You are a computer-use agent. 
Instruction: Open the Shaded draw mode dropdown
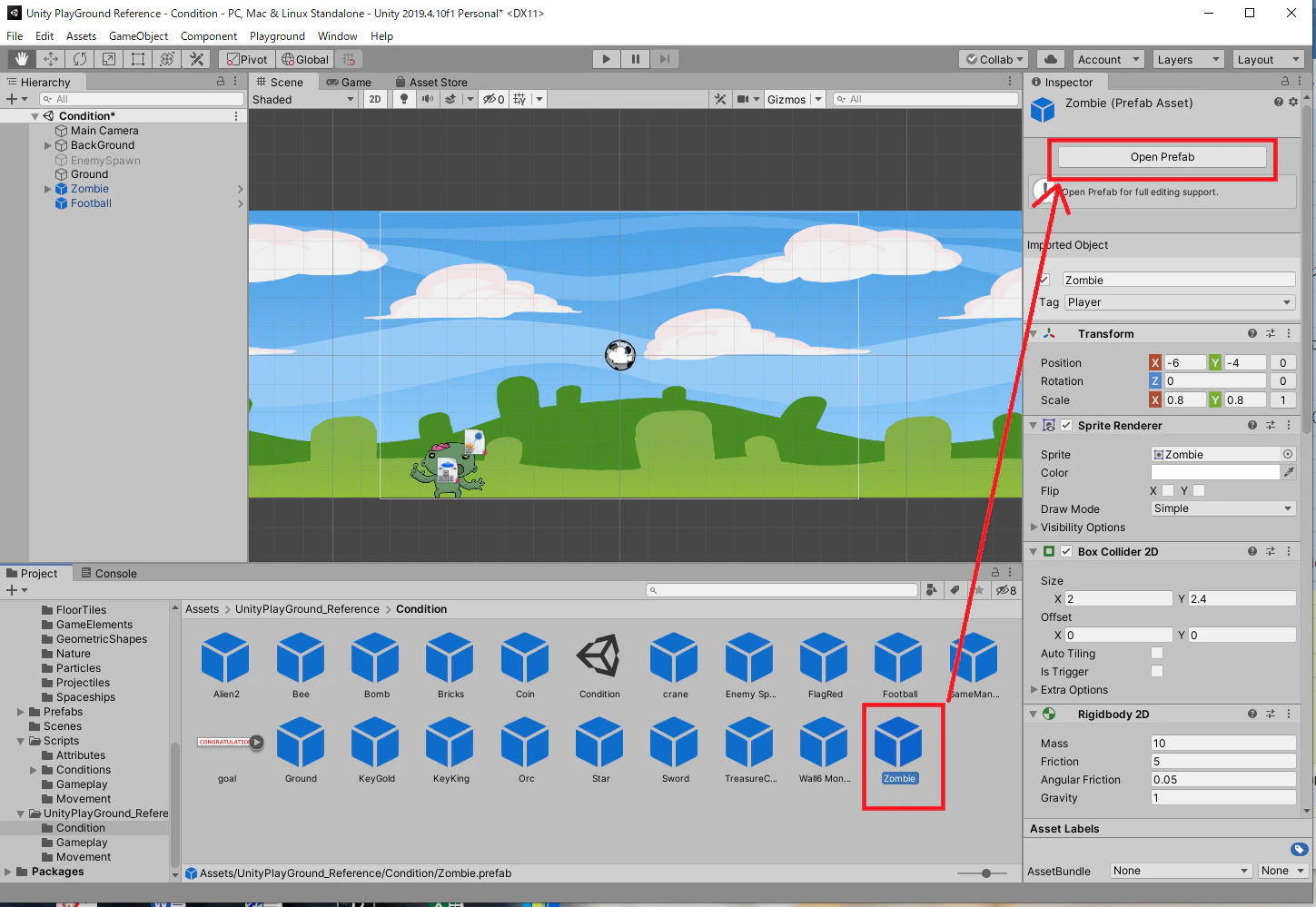click(303, 99)
